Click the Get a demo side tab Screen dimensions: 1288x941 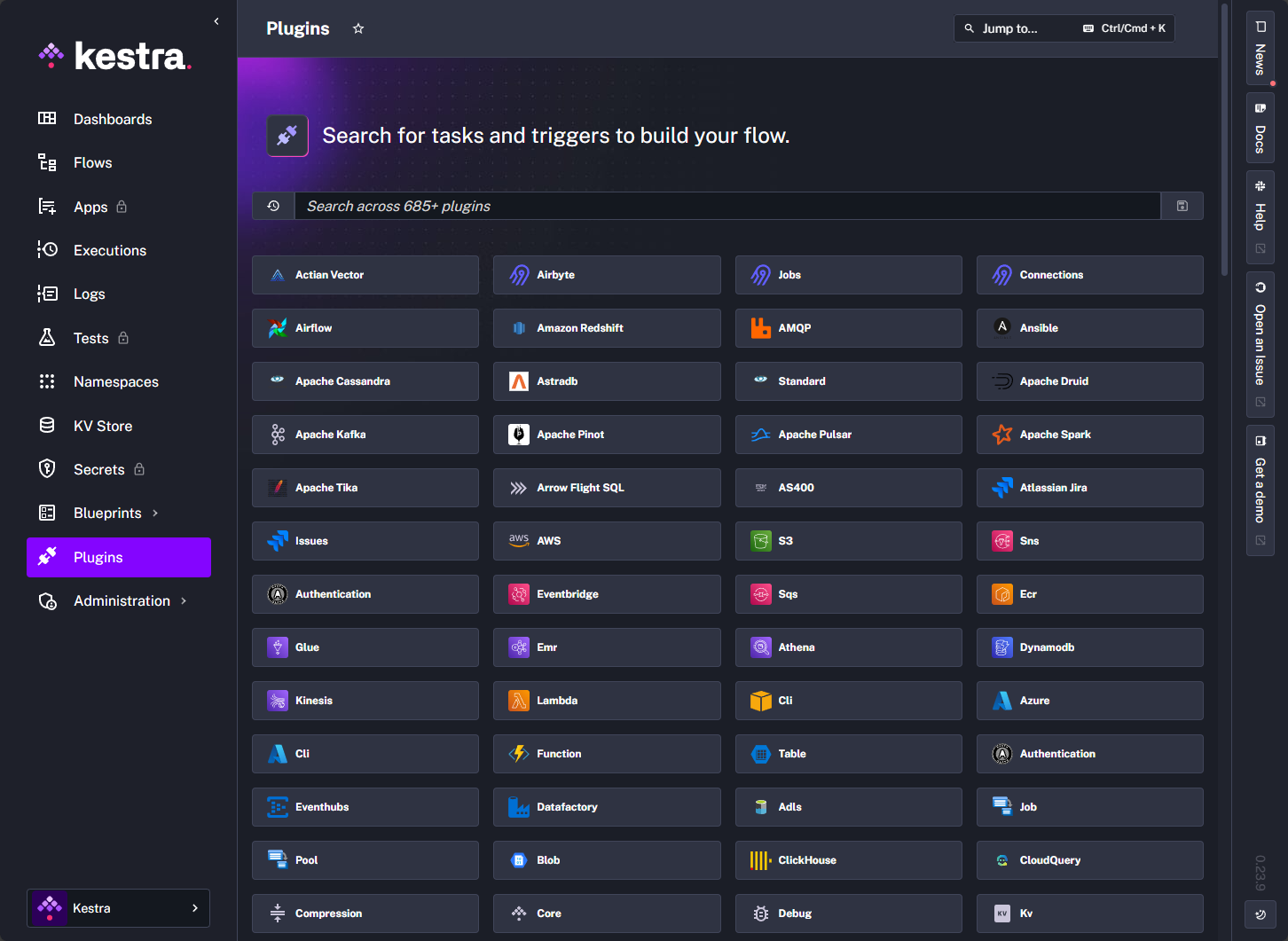coord(1261,490)
